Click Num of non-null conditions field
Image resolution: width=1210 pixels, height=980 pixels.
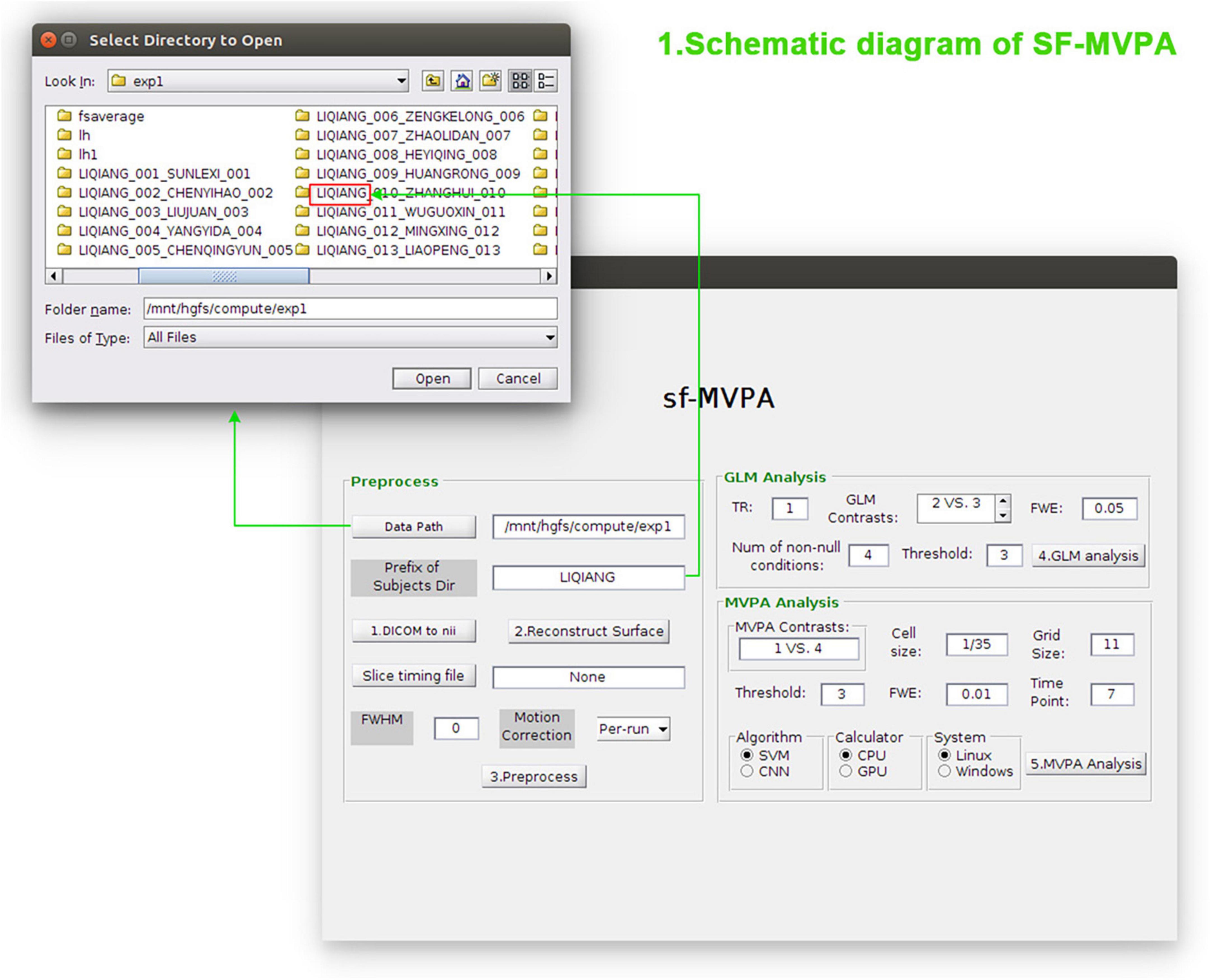click(x=868, y=556)
